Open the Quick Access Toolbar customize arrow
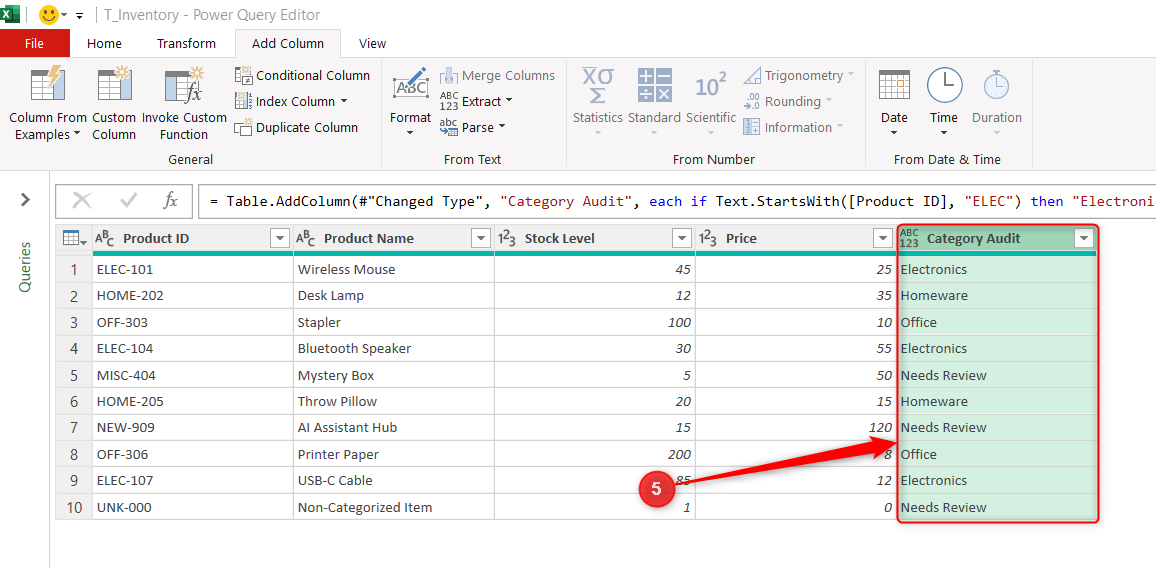Viewport: 1156px width, 568px height. point(80,15)
